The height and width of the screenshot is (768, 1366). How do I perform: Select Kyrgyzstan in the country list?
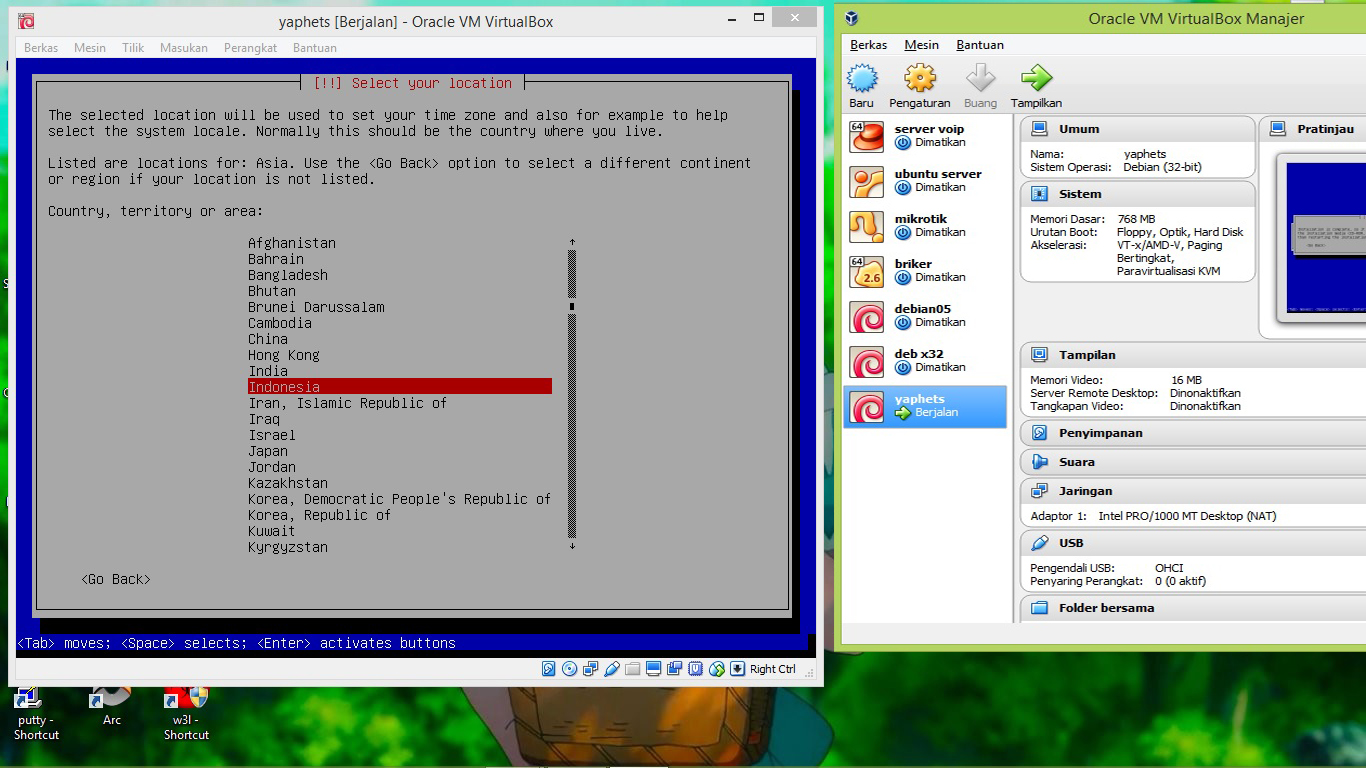288,547
